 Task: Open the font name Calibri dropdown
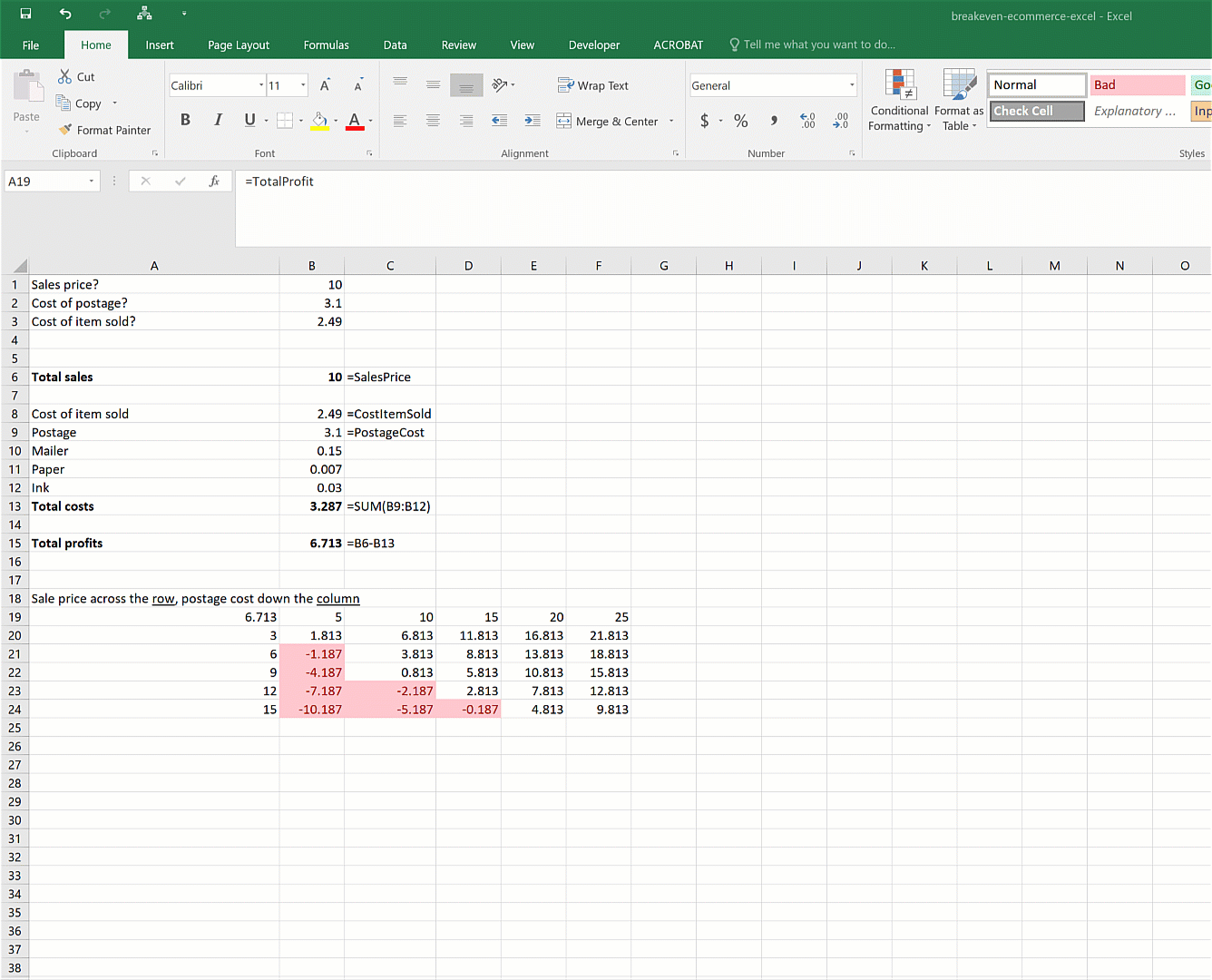(261, 85)
